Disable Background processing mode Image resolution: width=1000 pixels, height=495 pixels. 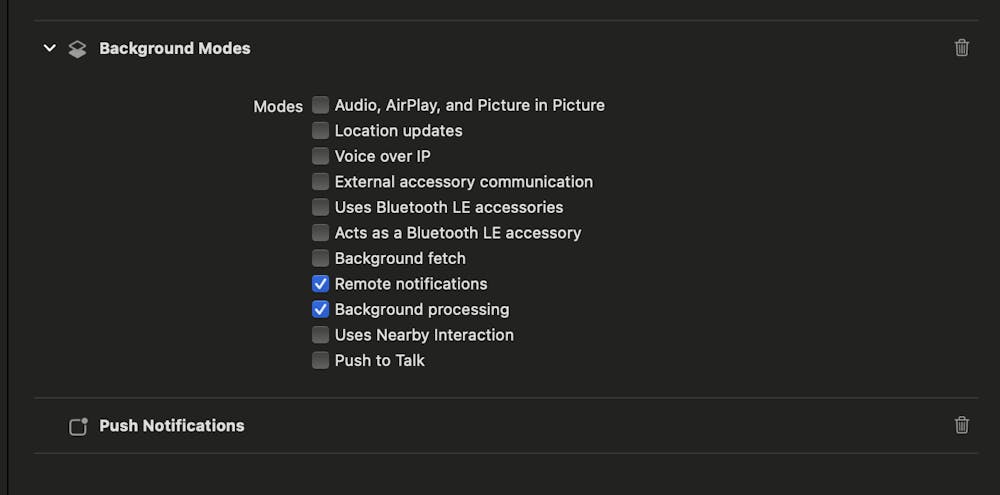pos(320,309)
